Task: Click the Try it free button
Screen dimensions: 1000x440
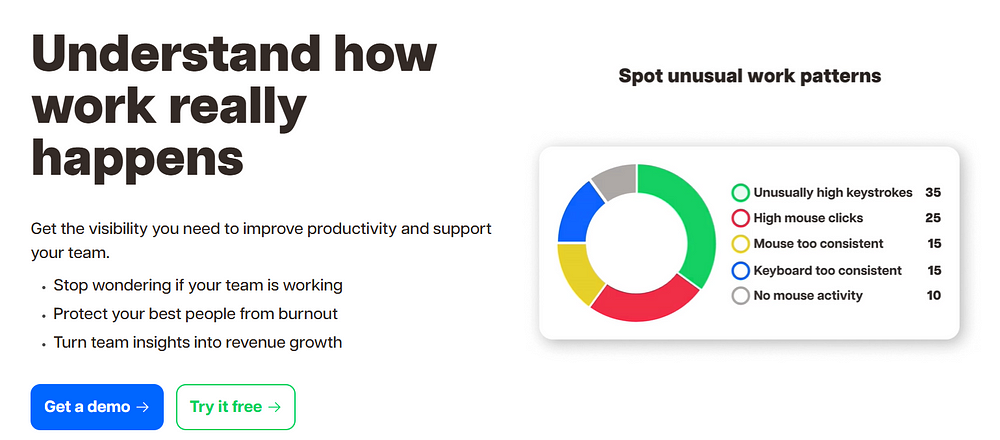Action: pyautogui.click(x=235, y=407)
